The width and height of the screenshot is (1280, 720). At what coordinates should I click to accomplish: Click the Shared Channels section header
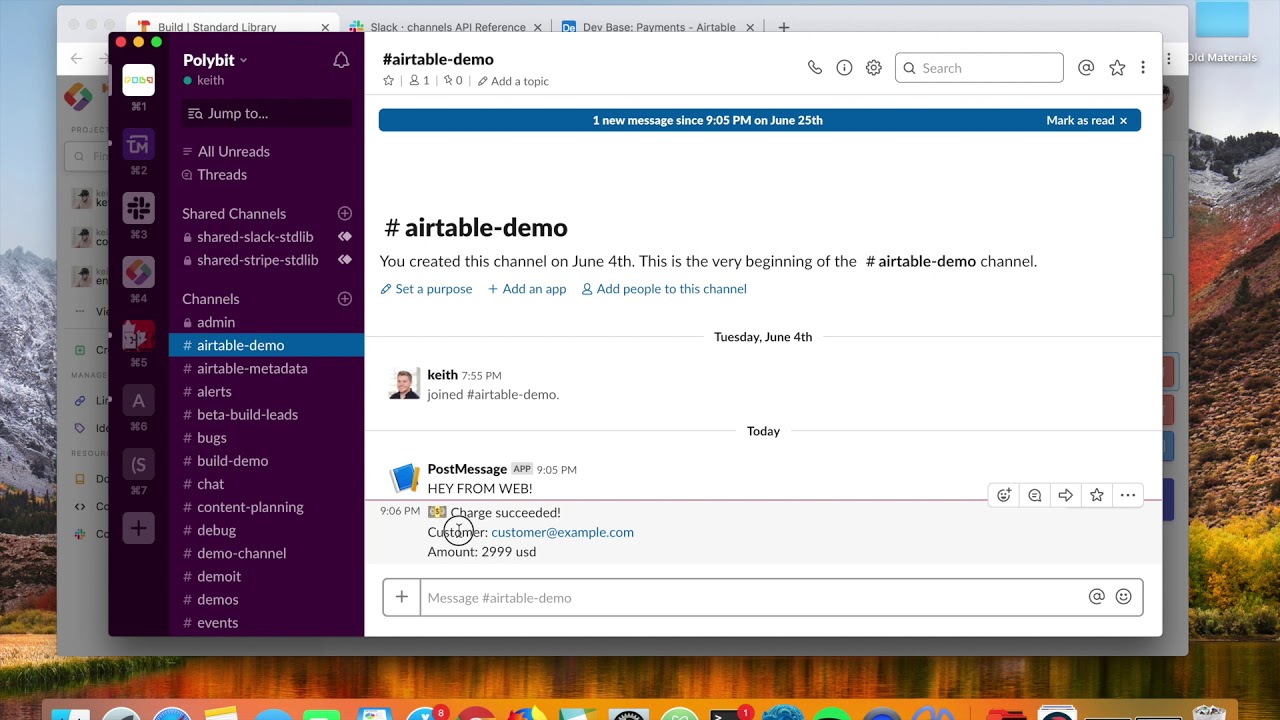point(234,213)
